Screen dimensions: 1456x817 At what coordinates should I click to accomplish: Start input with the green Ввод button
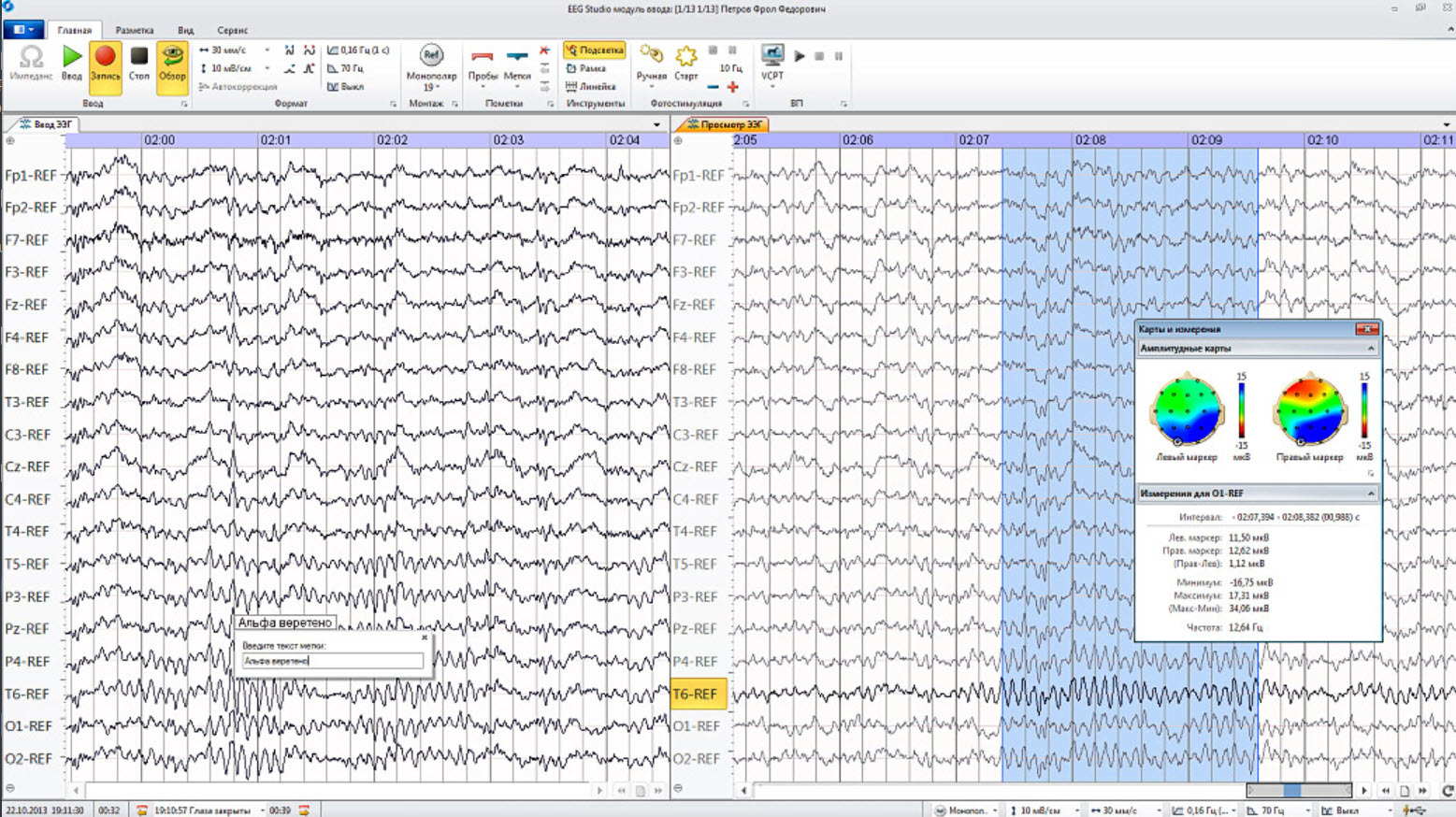click(72, 64)
